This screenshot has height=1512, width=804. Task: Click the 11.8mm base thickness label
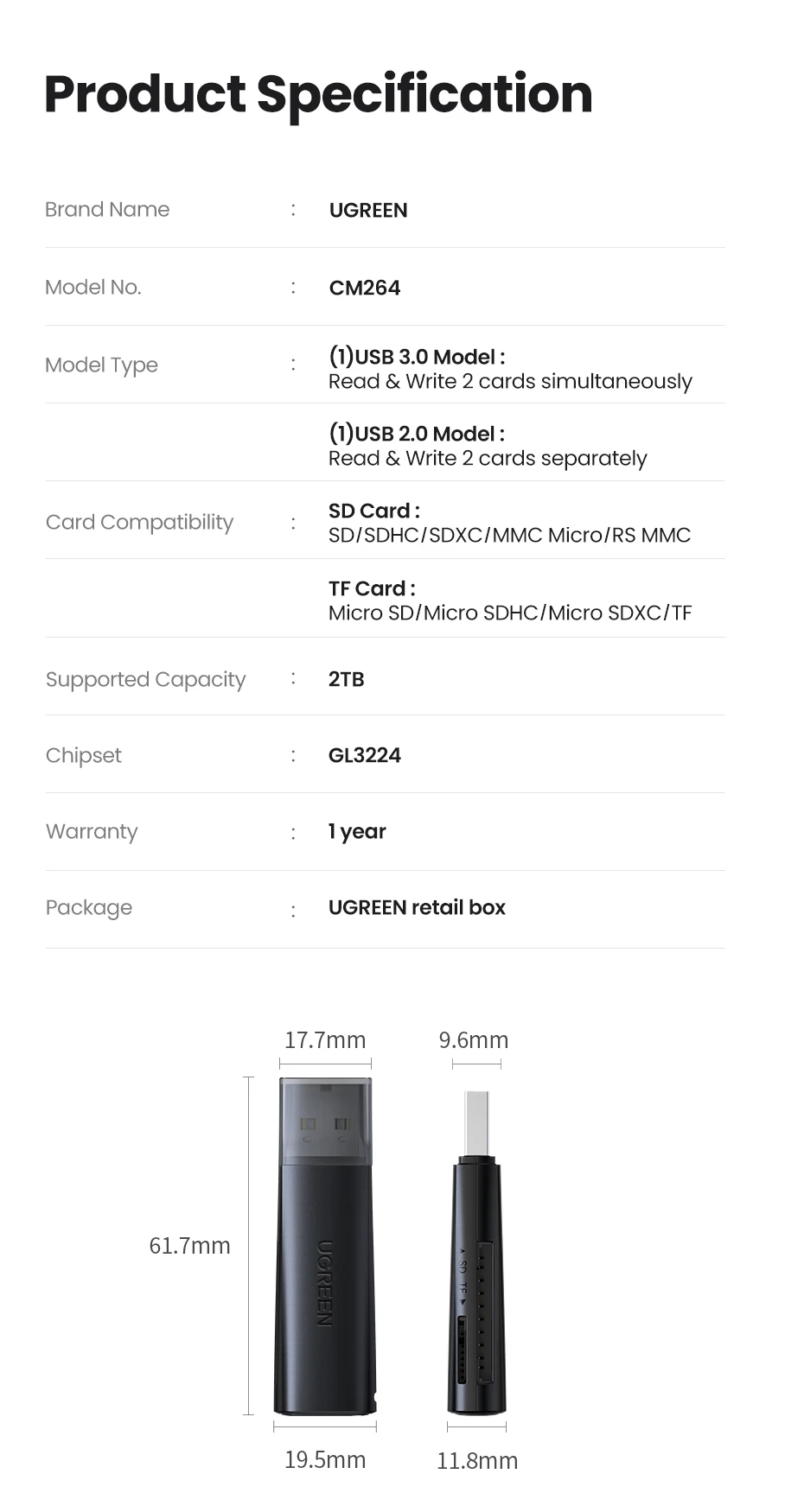(477, 1461)
